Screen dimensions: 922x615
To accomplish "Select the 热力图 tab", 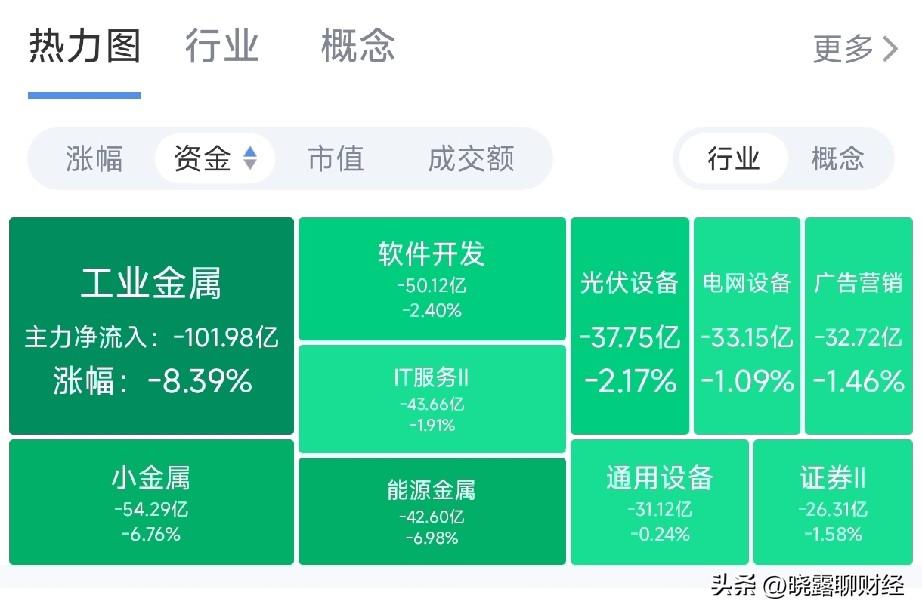I will [x=85, y=45].
